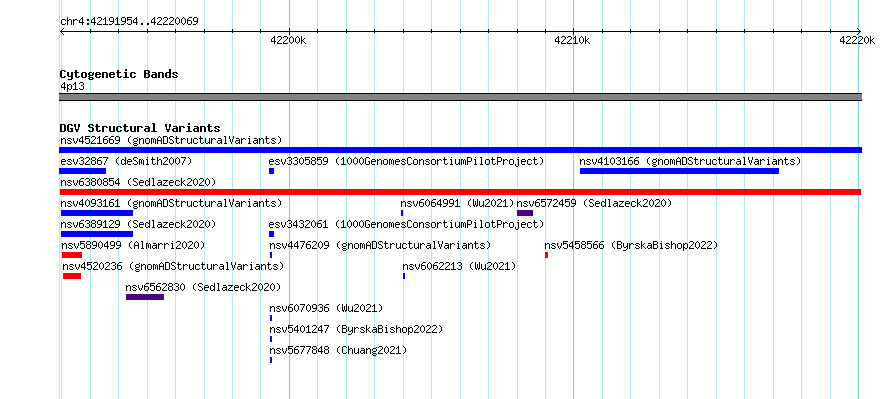Select the purple bar under nsv6562830

point(145,297)
